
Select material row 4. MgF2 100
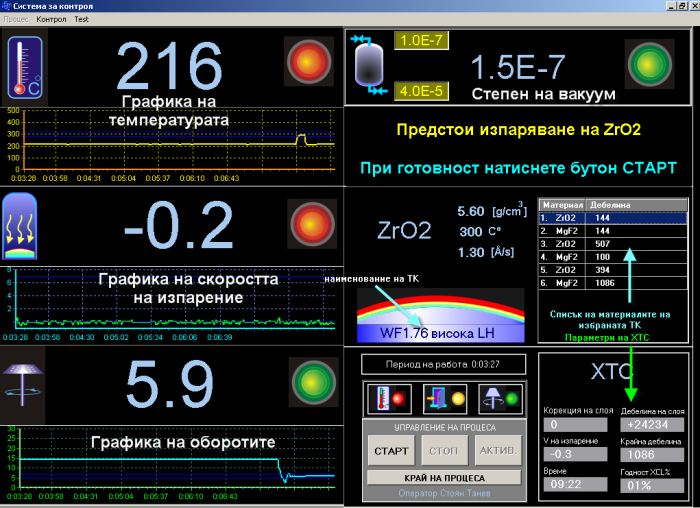(613, 257)
